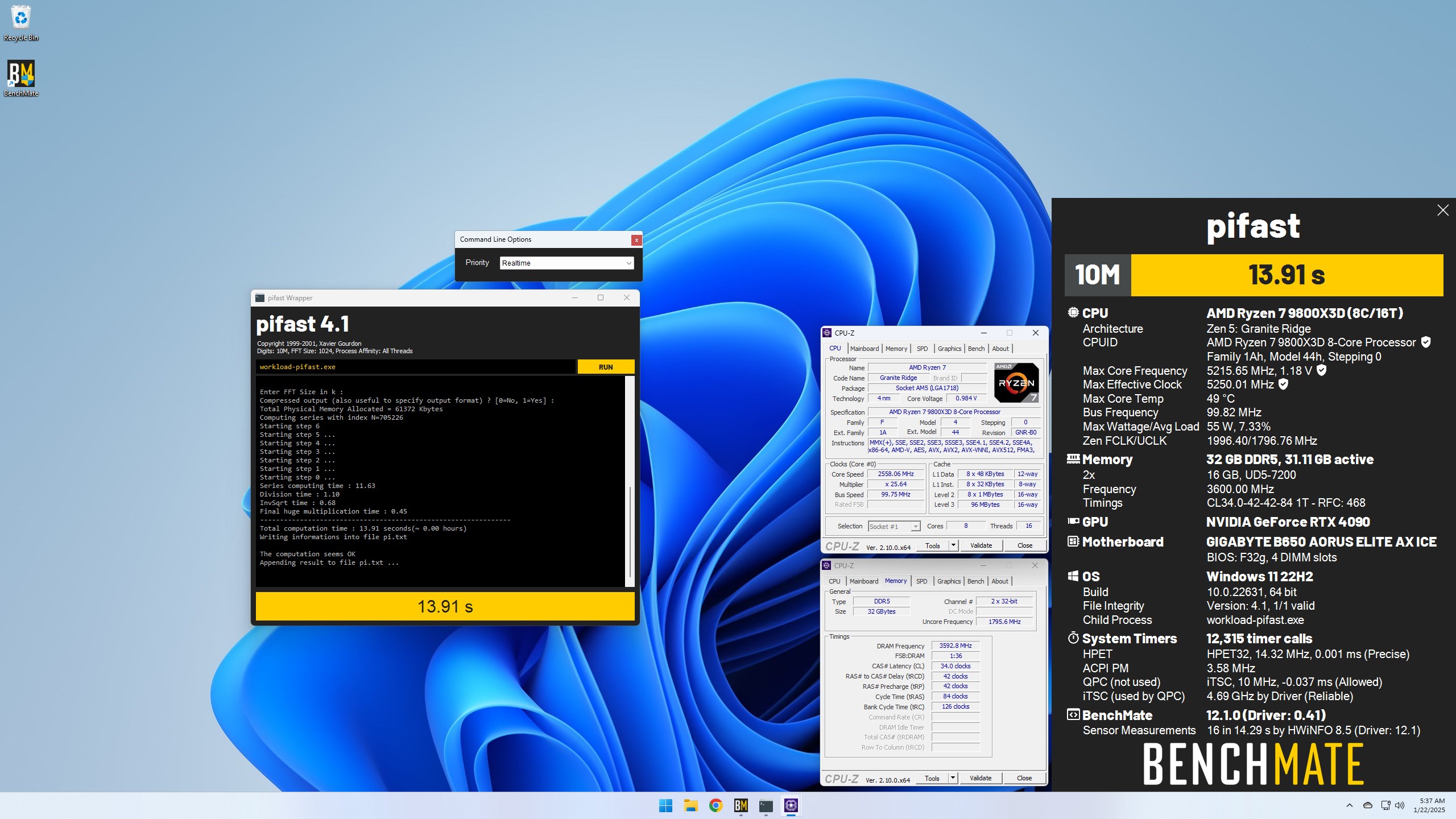Viewport: 1456px width, 819px height.
Task: Close the BenchMate result panel
Action: pyautogui.click(x=1443, y=210)
